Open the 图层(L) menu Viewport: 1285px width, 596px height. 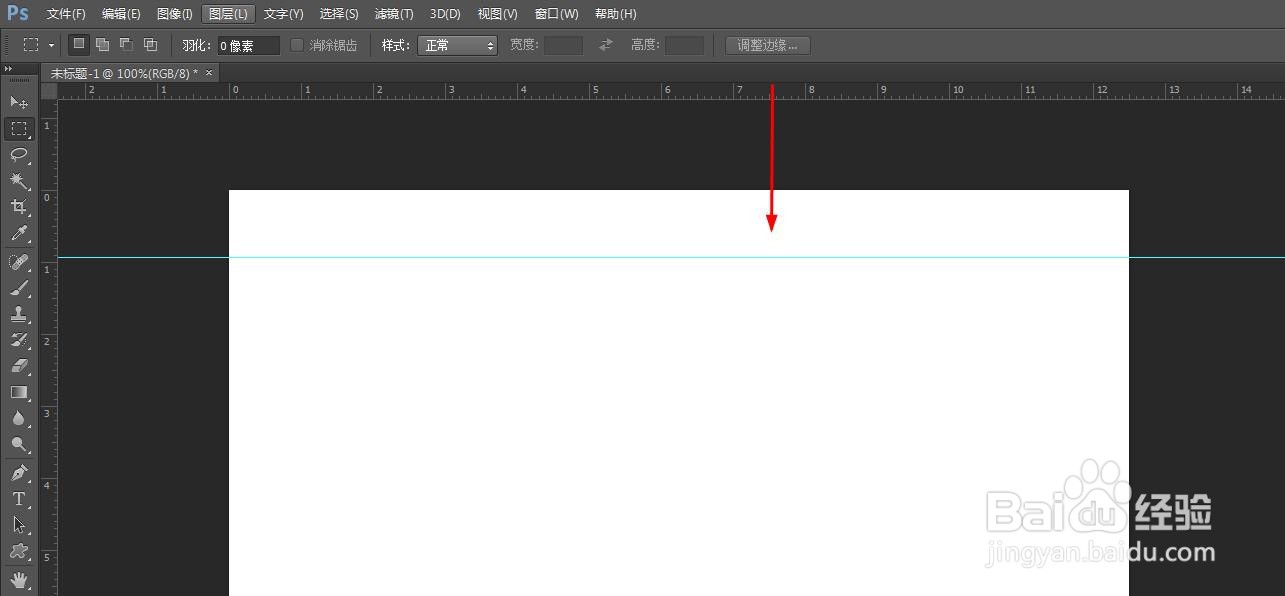pyautogui.click(x=228, y=14)
